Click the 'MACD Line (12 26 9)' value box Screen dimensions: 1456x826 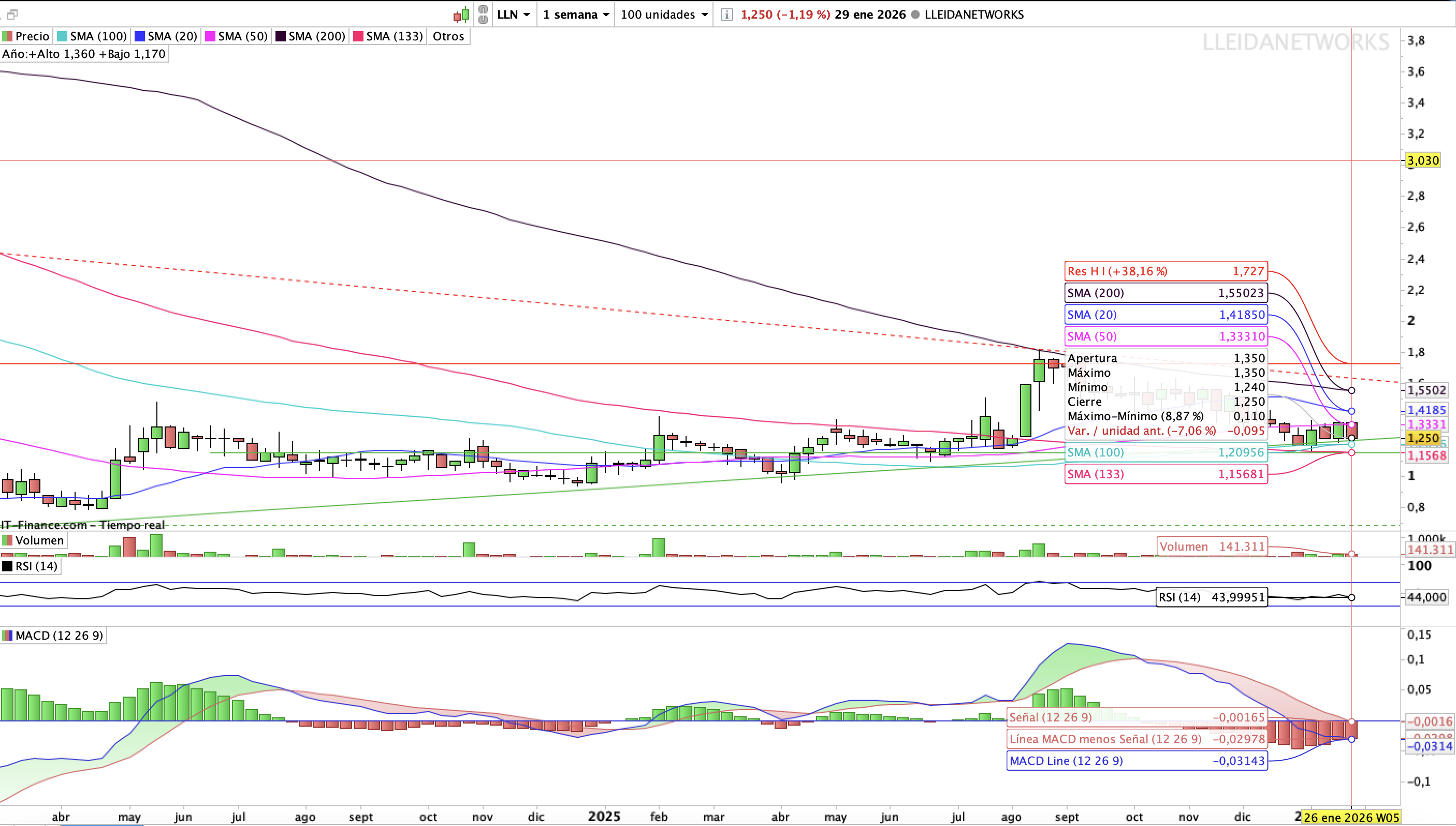tap(1137, 761)
